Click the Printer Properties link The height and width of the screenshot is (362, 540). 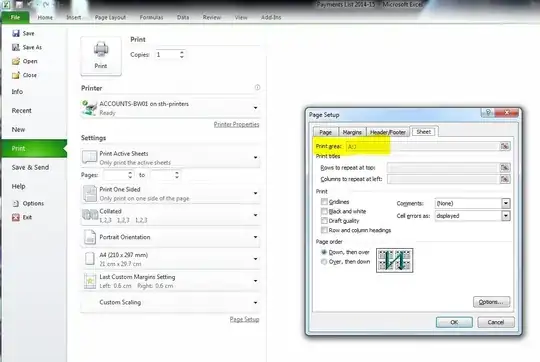click(236, 124)
